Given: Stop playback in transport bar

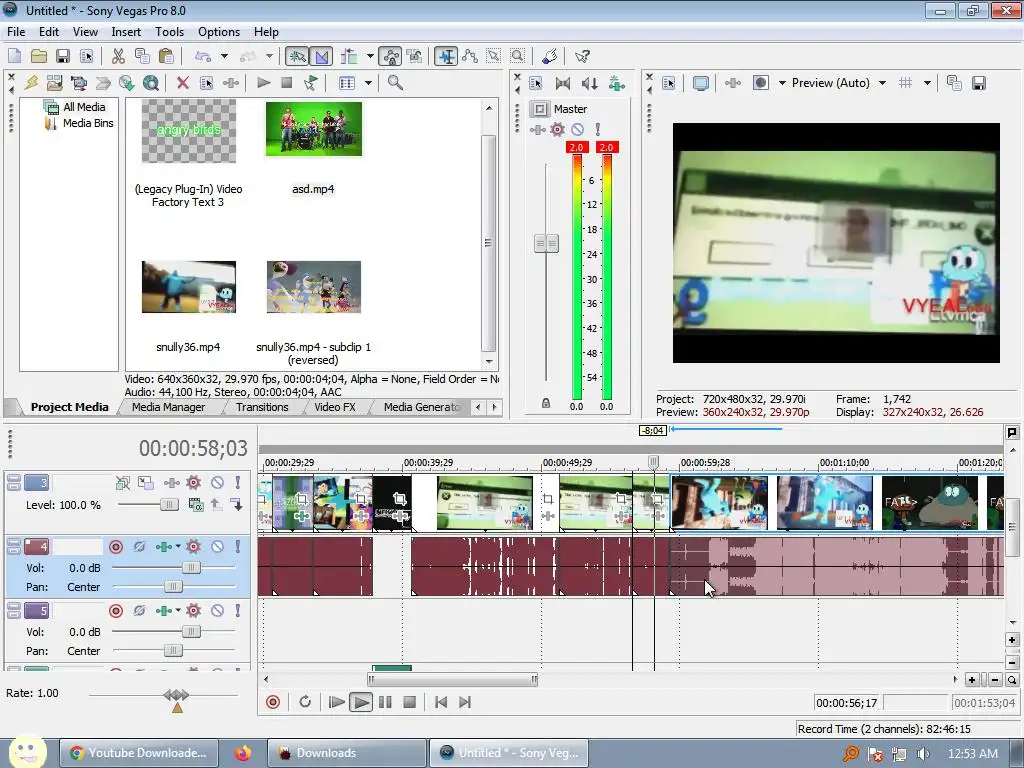Looking at the screenshot, I should click(x=409, y=702).
